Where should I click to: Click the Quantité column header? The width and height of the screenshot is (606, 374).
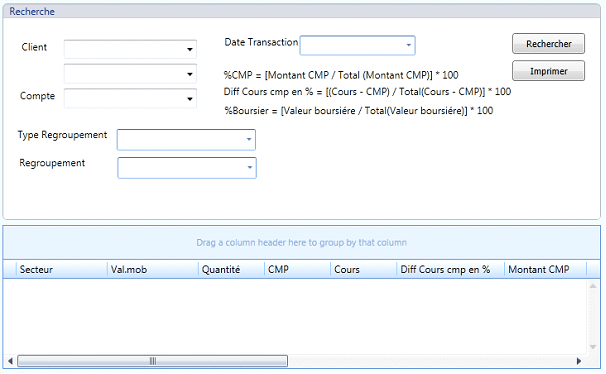[231, 269]
